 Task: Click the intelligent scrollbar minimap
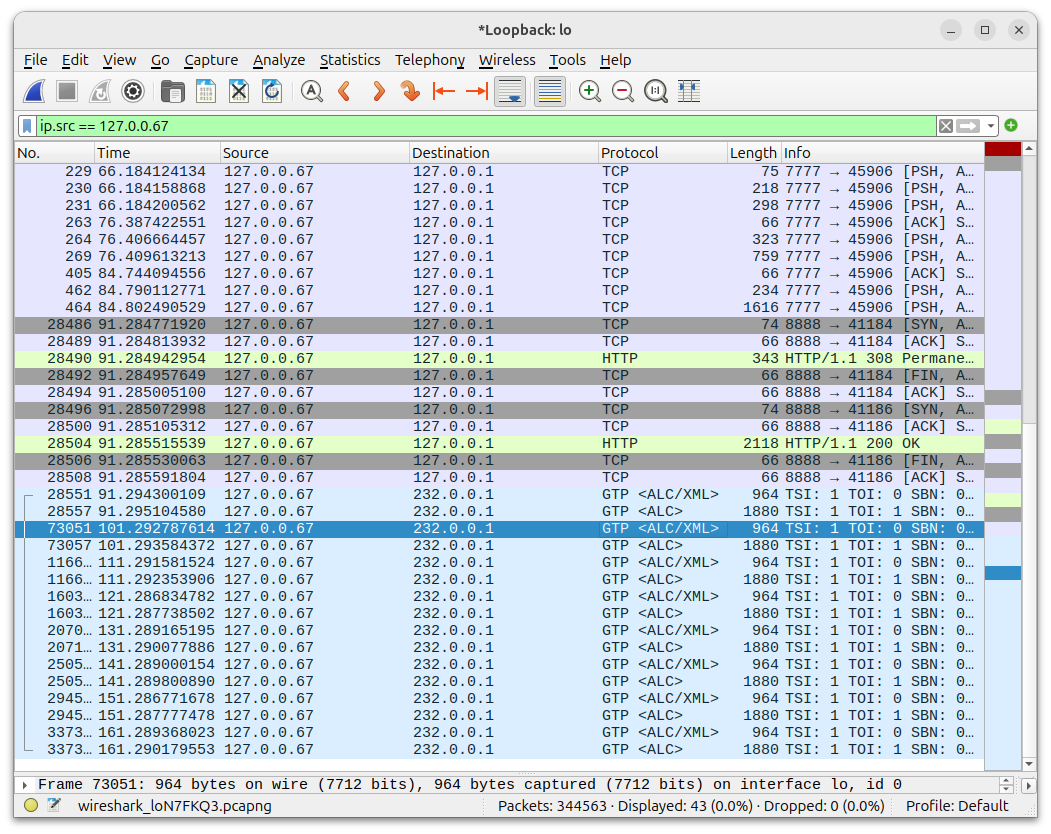coord(1003,456)
